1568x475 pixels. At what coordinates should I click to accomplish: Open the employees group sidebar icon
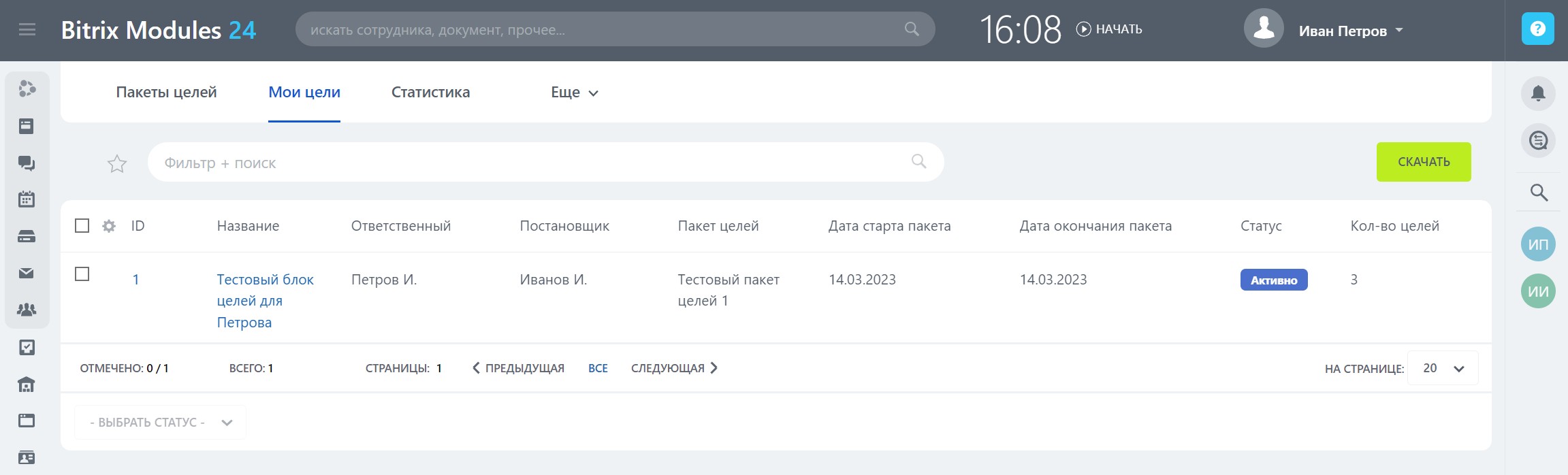27,310
